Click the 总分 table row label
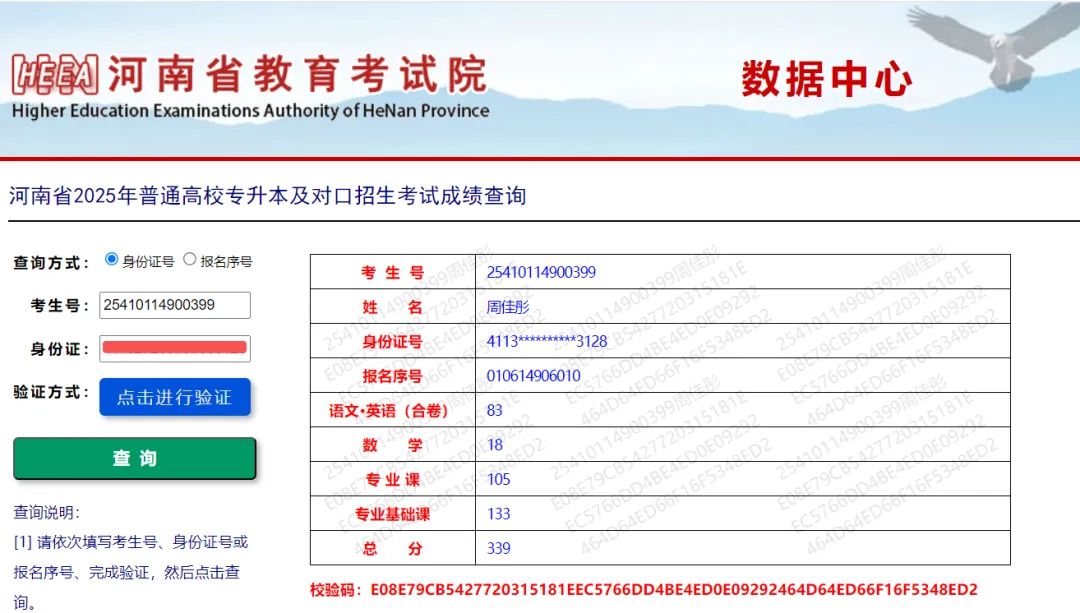 (393, 548)
